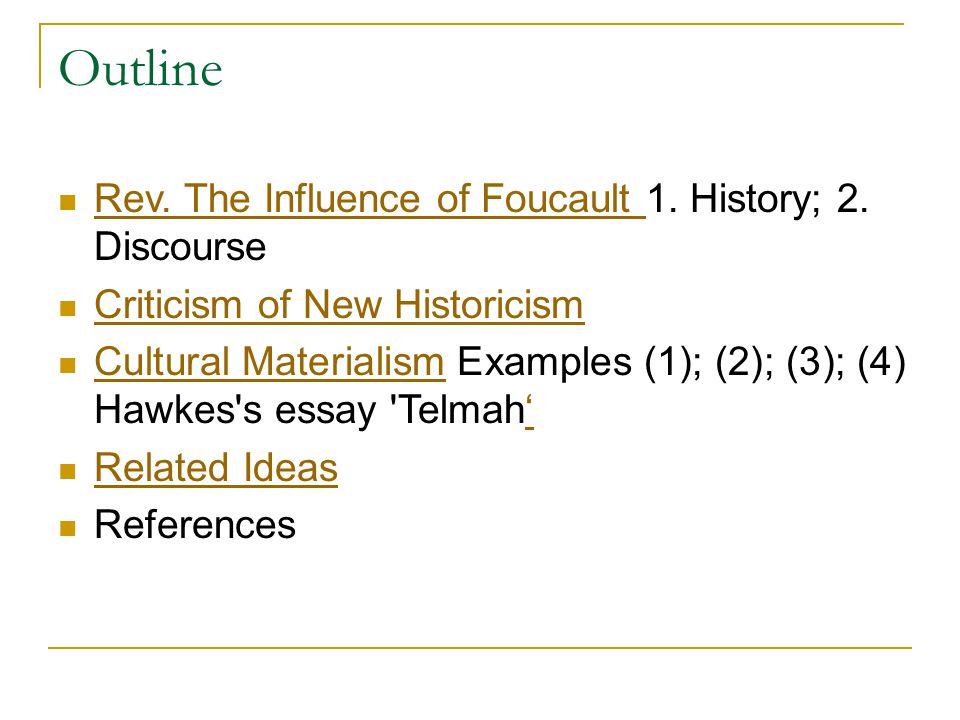Image resolution: width=960 pixels, height=720 pixels.
Task: Click the Hawkes's essay text
Action: (235, 410)
